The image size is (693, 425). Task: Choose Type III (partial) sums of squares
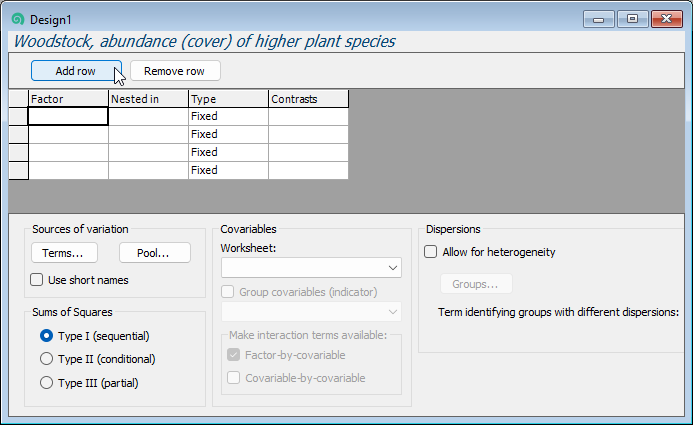(46, 382)
